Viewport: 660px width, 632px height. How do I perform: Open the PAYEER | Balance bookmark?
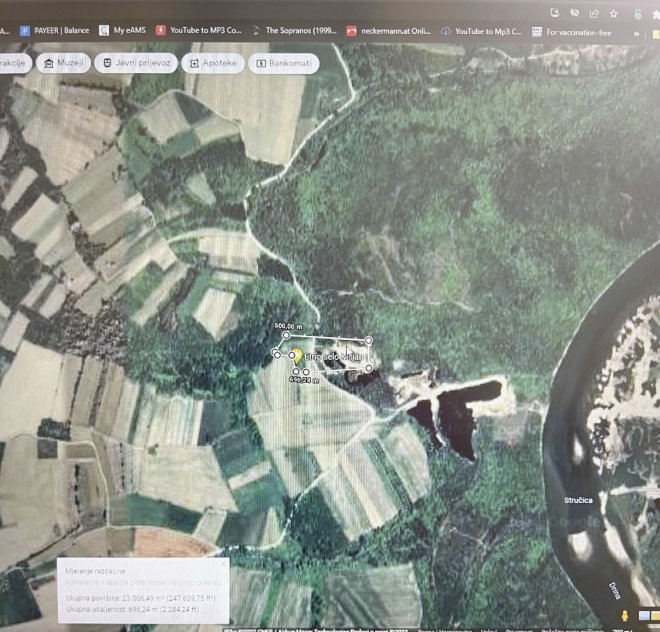tap(54, 30)
